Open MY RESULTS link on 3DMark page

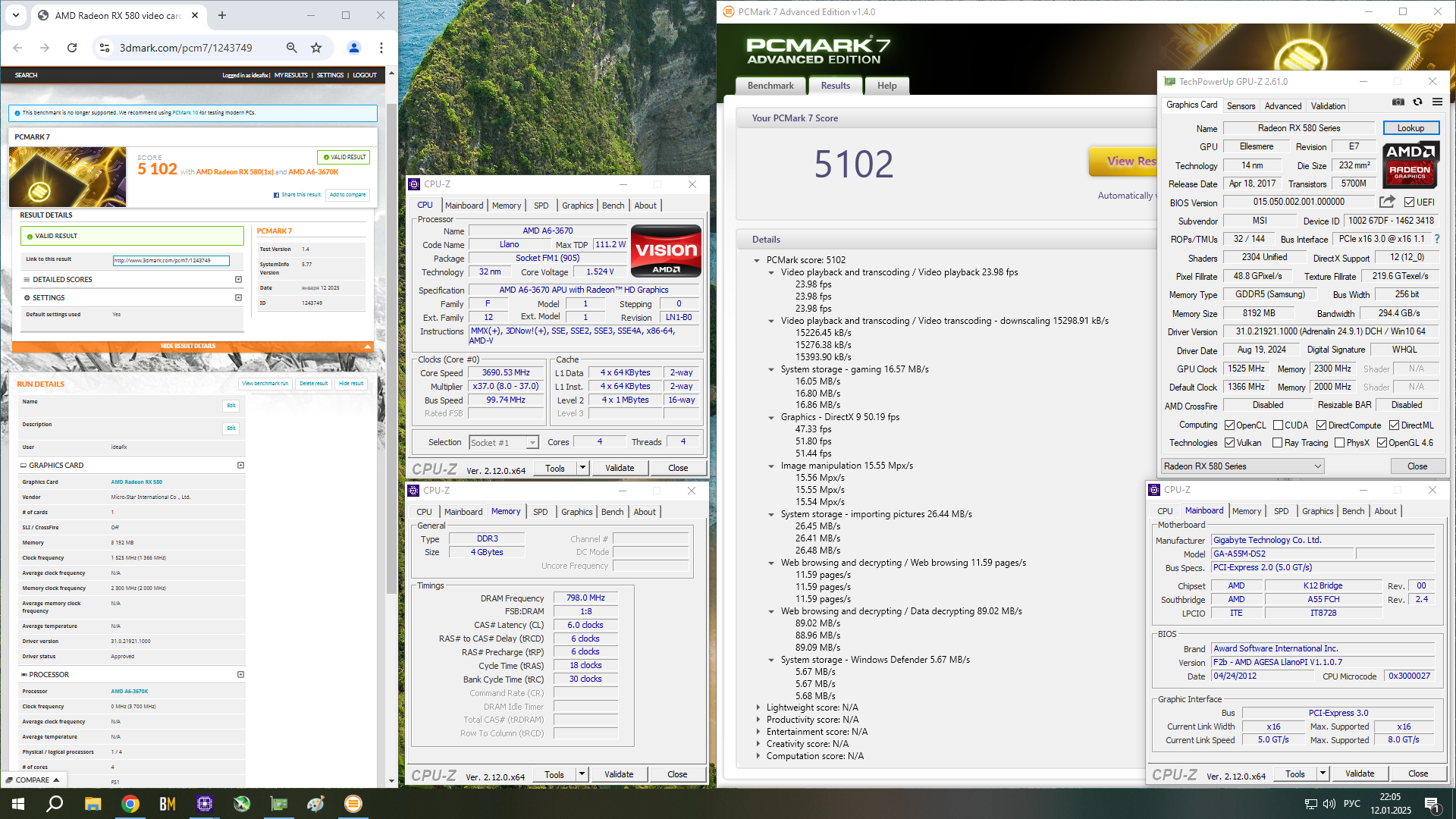[291, 75]
